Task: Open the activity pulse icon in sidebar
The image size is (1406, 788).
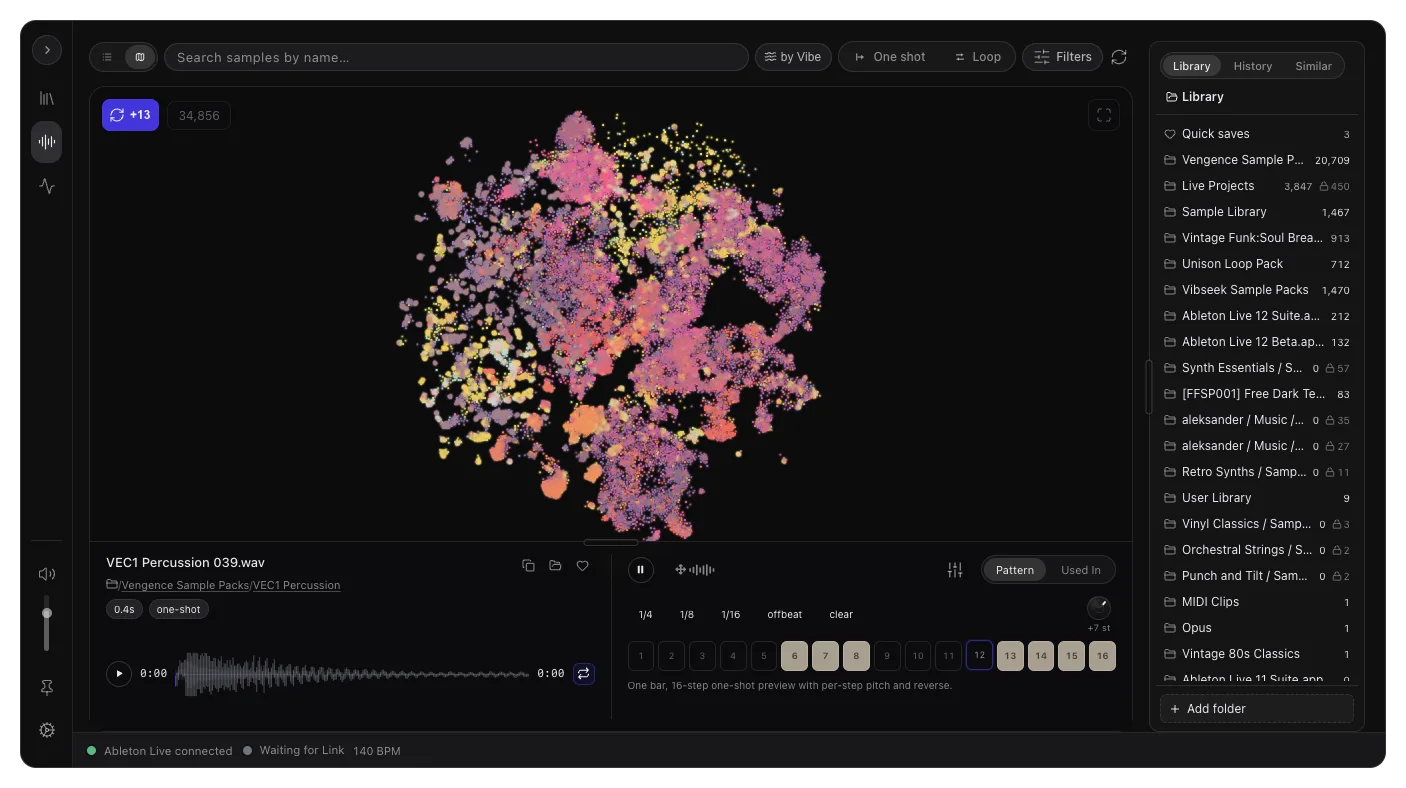Action: 47,186
